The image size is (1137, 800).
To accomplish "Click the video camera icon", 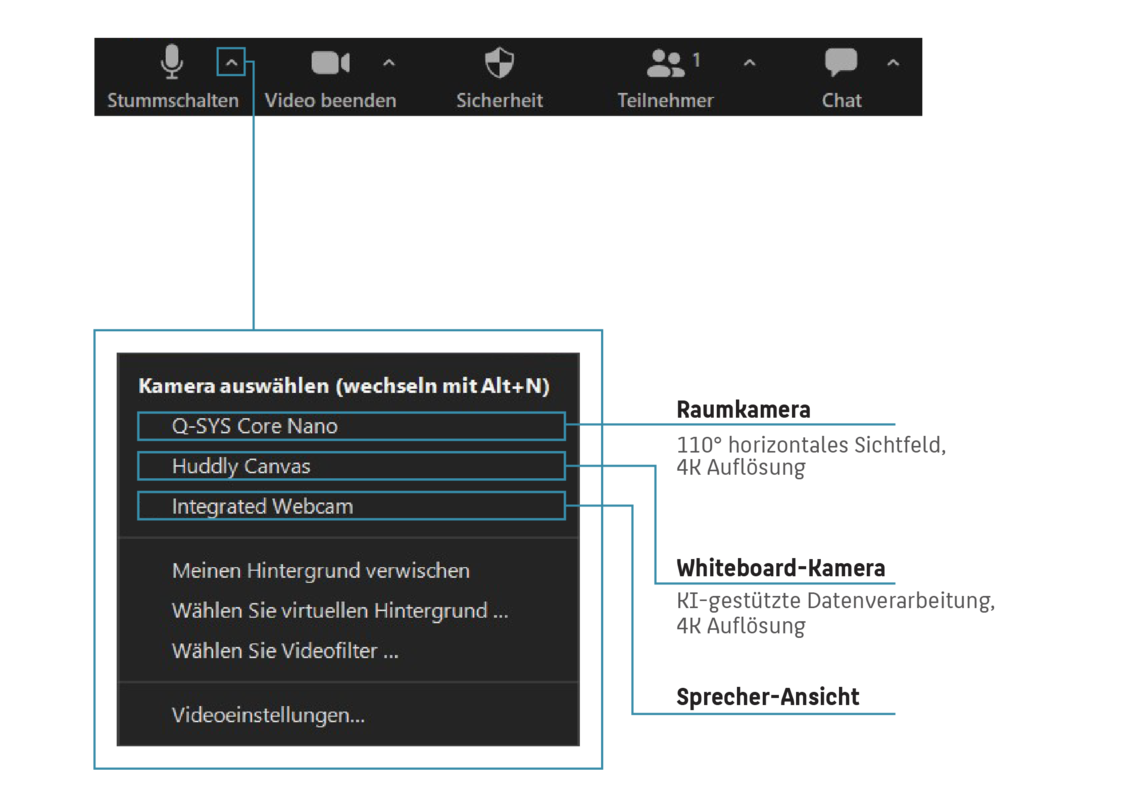I will [330, 63].
